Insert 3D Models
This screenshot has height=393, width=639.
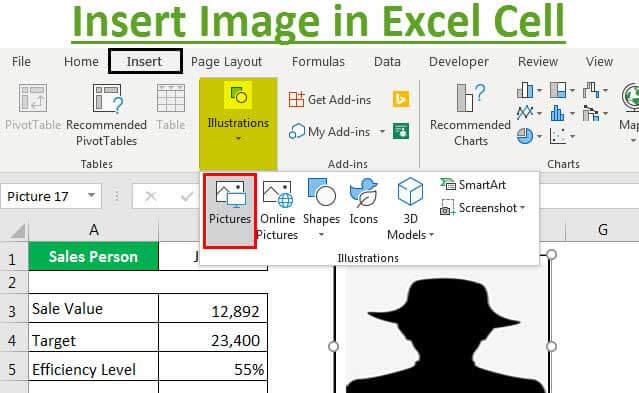(x=410, y=210)
